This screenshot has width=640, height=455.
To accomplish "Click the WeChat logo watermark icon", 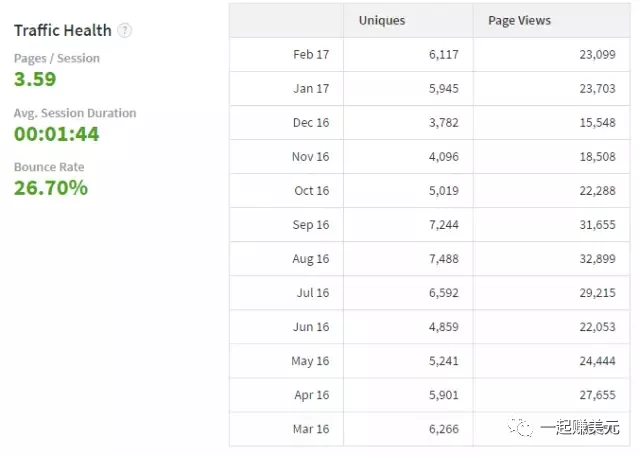I will (x=520, y=427).
